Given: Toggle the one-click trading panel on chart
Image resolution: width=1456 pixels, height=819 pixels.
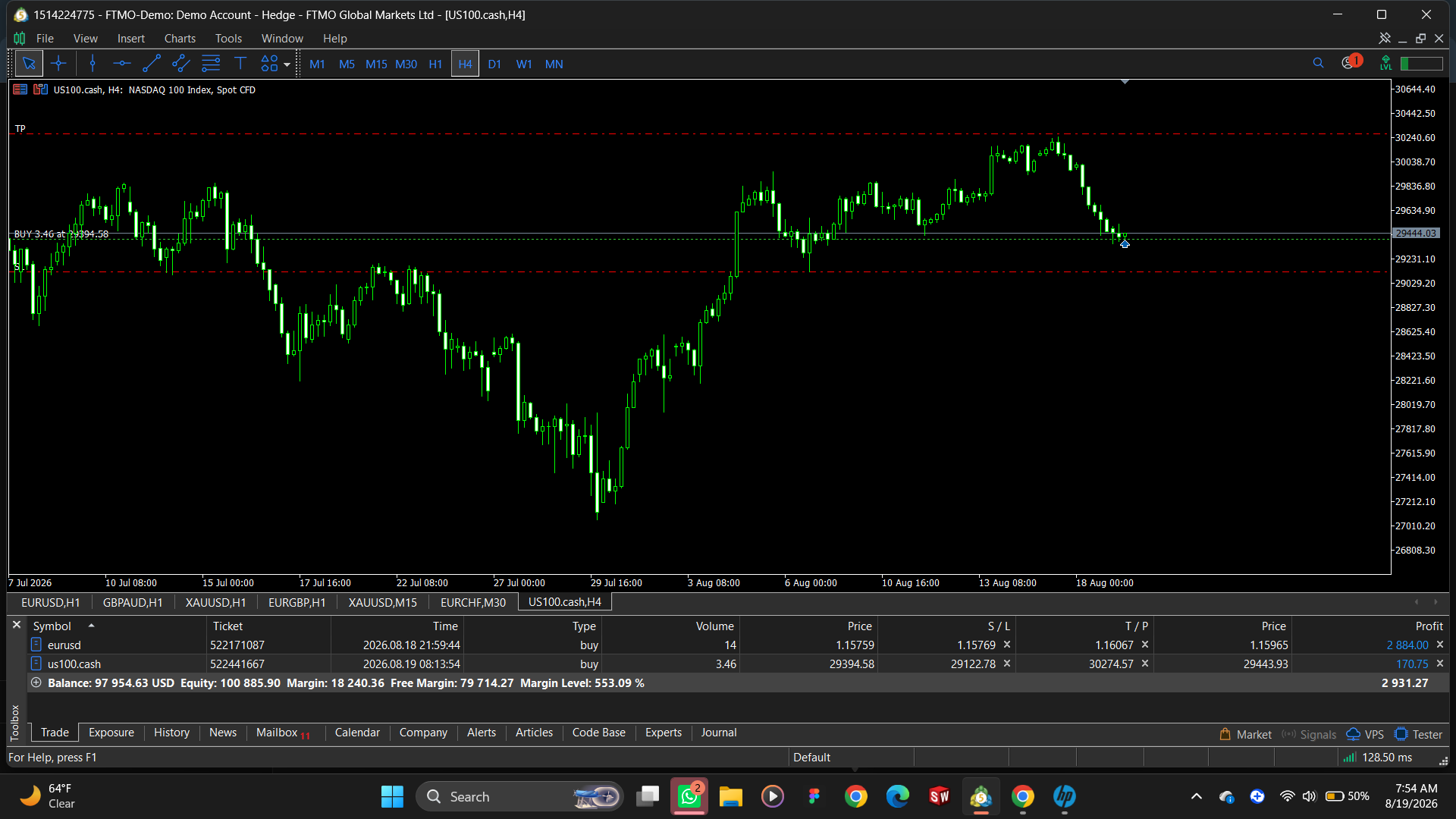Looking at the screenshot, I should tap(20, 89).
